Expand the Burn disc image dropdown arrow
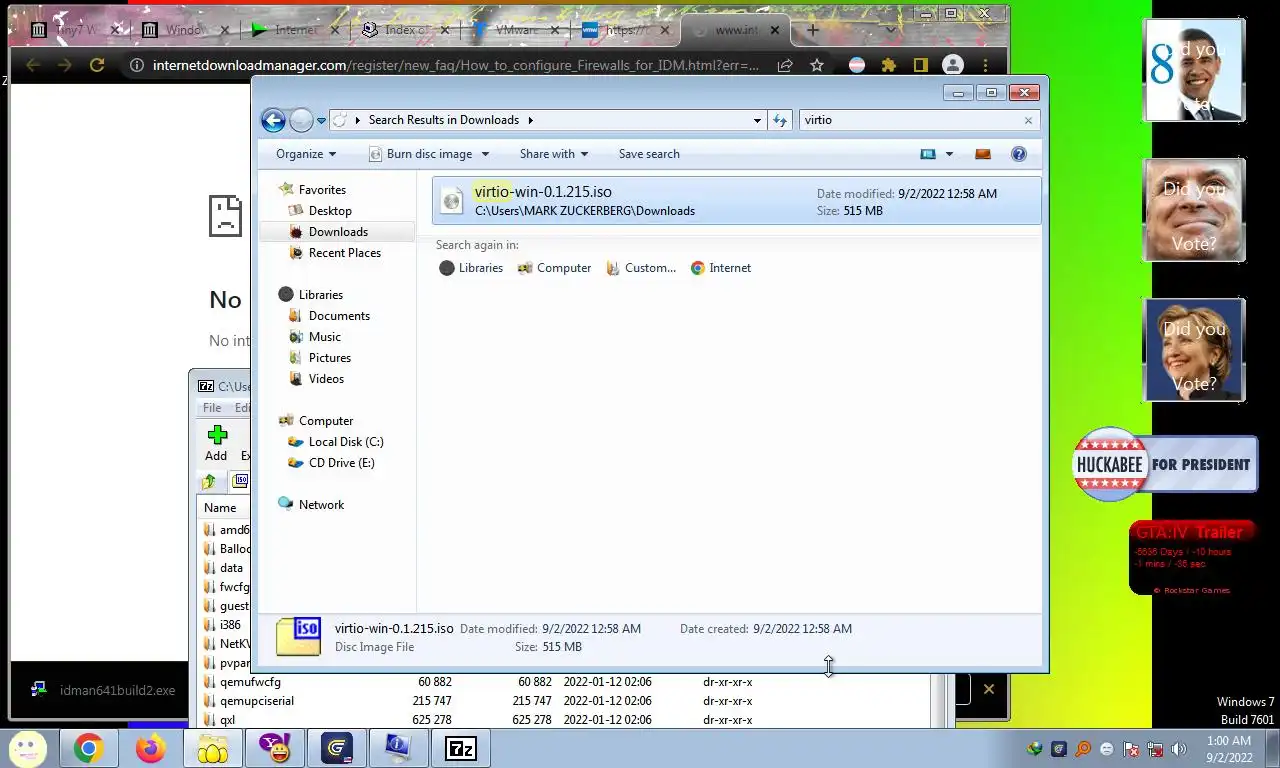Image resolution: width=1280 pixels, height=768 pixels. (485, 154)
